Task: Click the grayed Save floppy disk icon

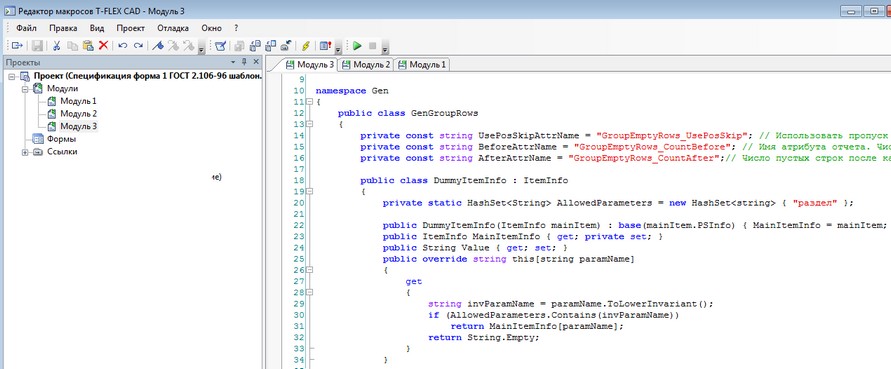Action: 38,45
